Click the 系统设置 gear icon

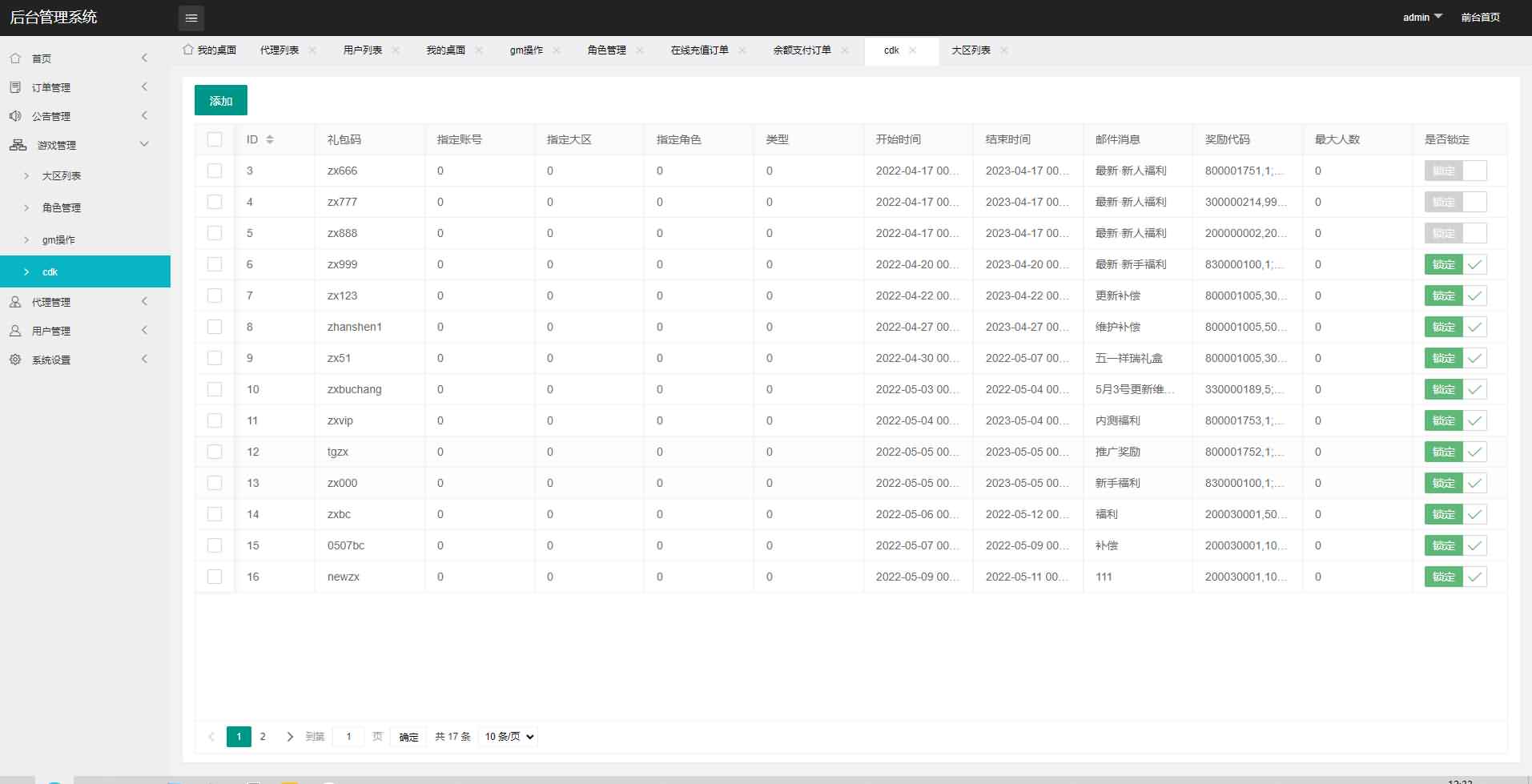point(15,360)
